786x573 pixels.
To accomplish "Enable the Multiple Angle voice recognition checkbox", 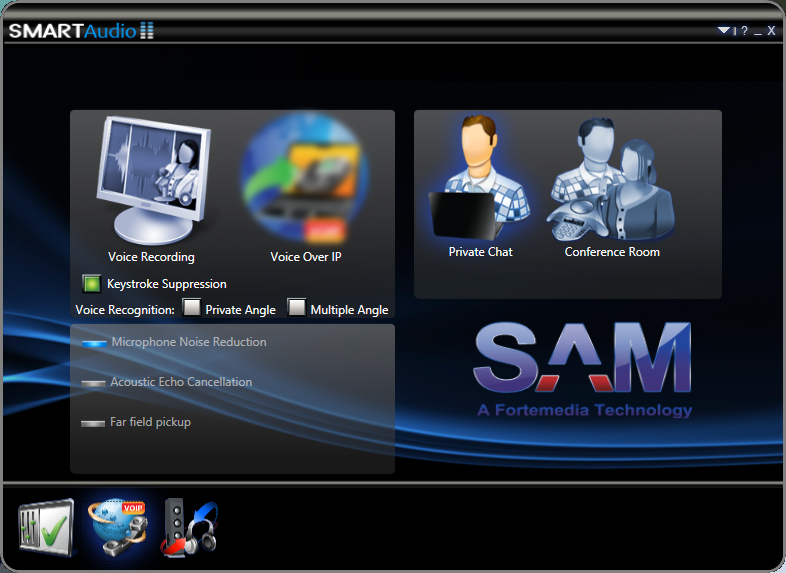I will click(x=296, y=307).
